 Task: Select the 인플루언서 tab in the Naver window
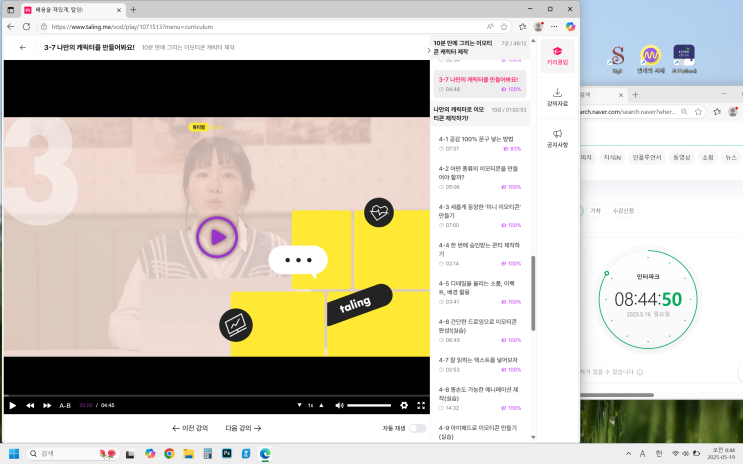point(647,157)
